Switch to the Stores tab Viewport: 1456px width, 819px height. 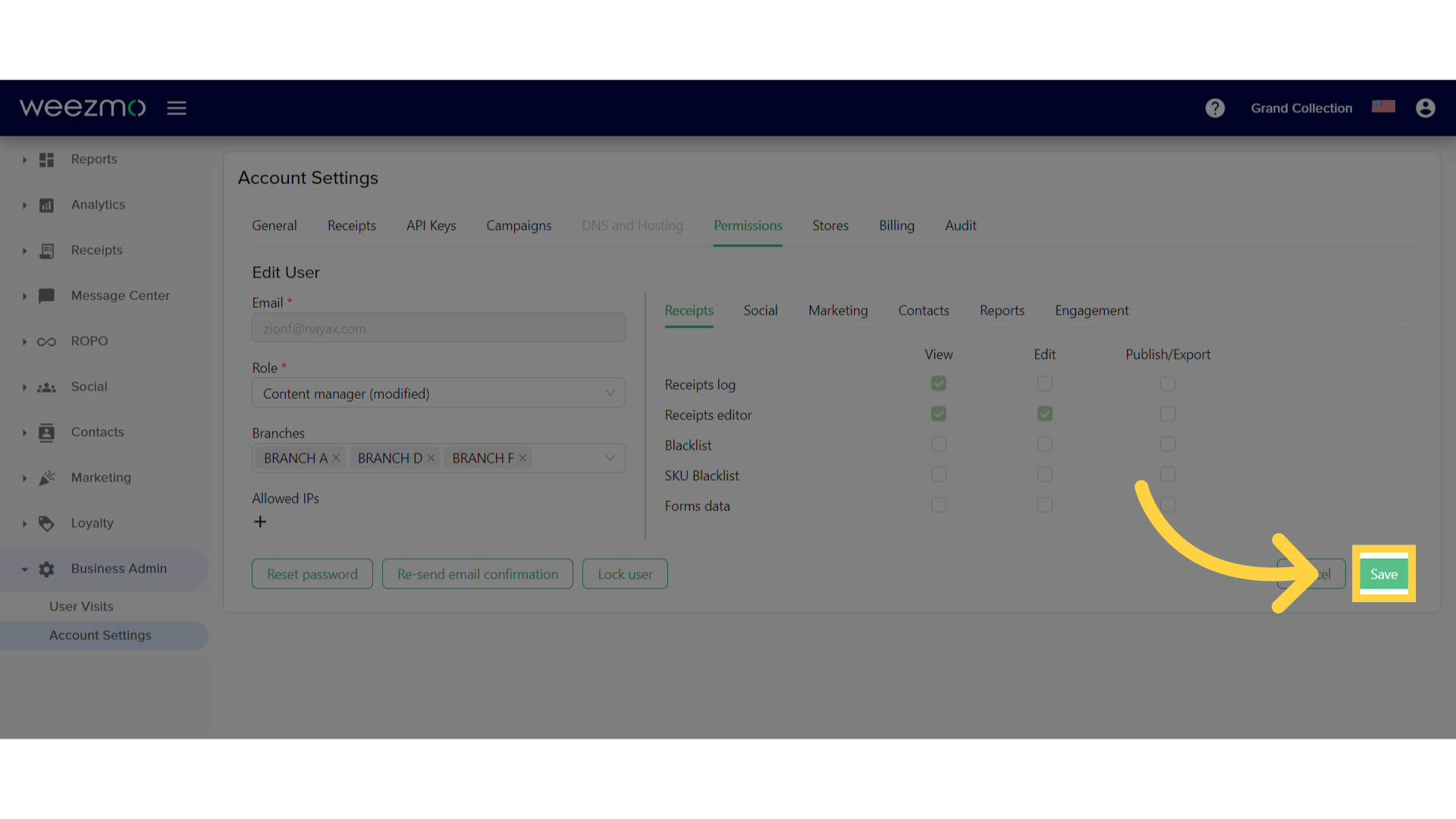tap(830, 226)
